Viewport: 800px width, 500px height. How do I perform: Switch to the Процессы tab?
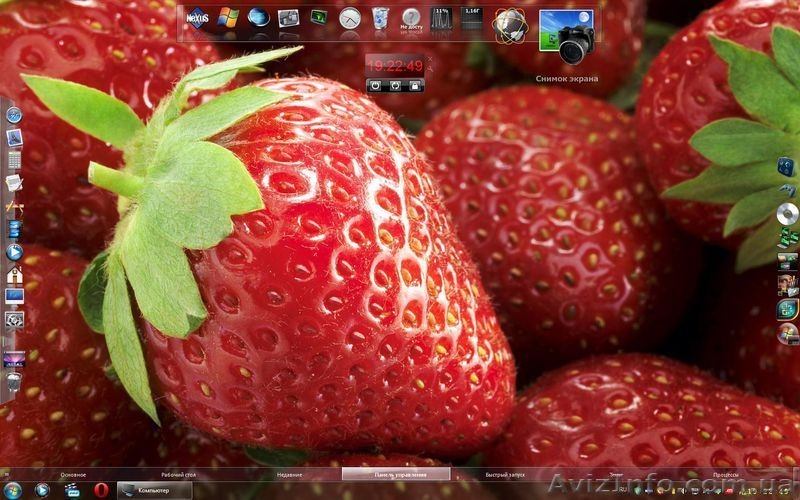[x=726, y=474]
